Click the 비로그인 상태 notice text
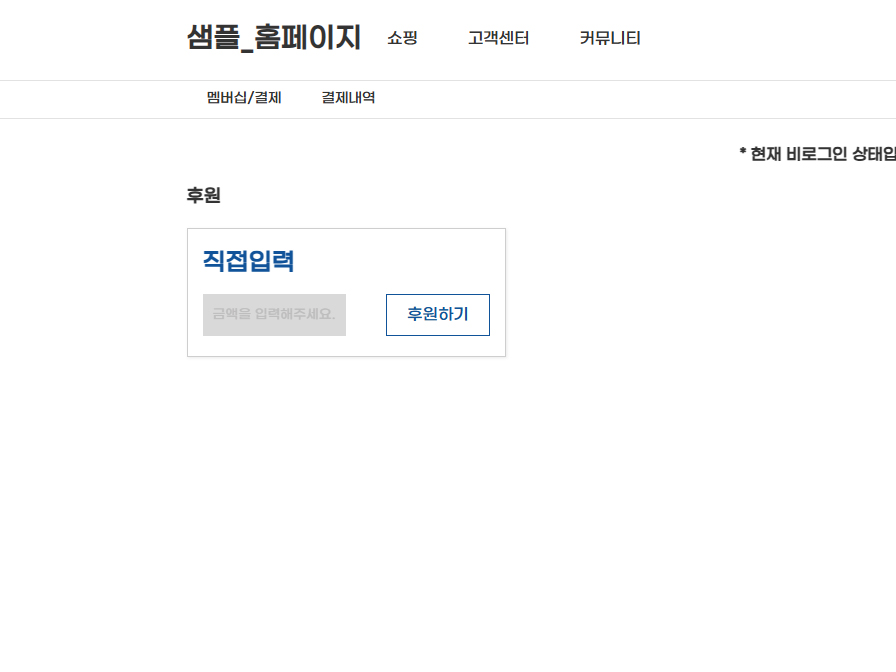Image resolution: width=896 pixels, height=672 pixels. (x=818, y=153)
